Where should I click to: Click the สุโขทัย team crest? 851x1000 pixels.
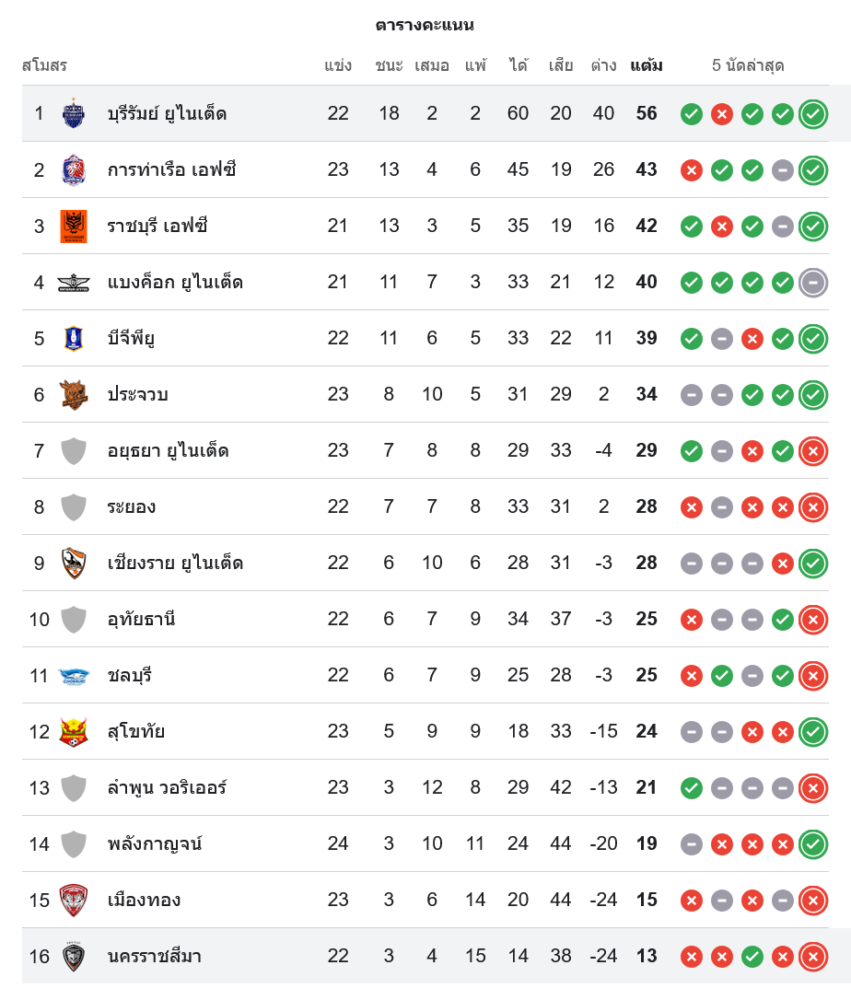73,731
